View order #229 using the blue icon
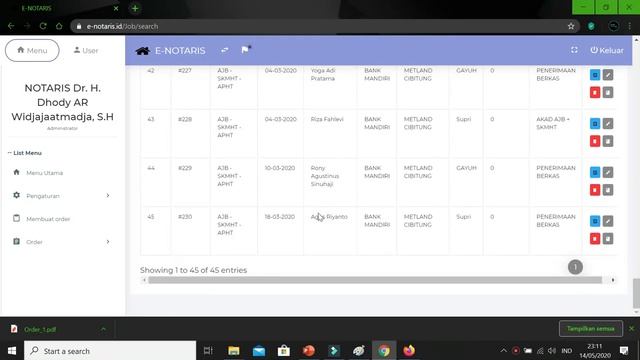This screenshot has height=360, width=640. (x=595, y=172)
